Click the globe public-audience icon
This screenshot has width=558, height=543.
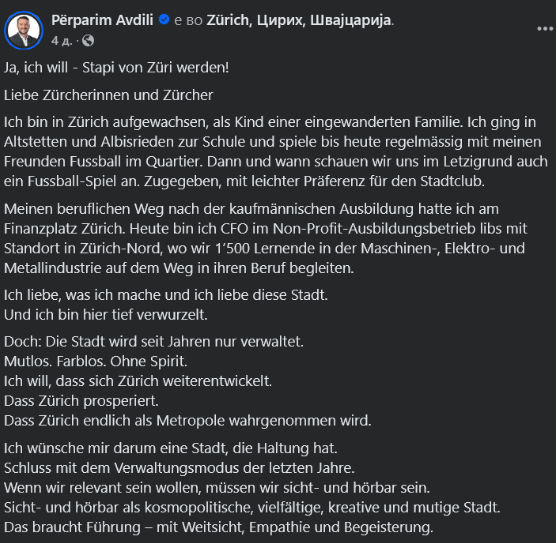[88, 41]
